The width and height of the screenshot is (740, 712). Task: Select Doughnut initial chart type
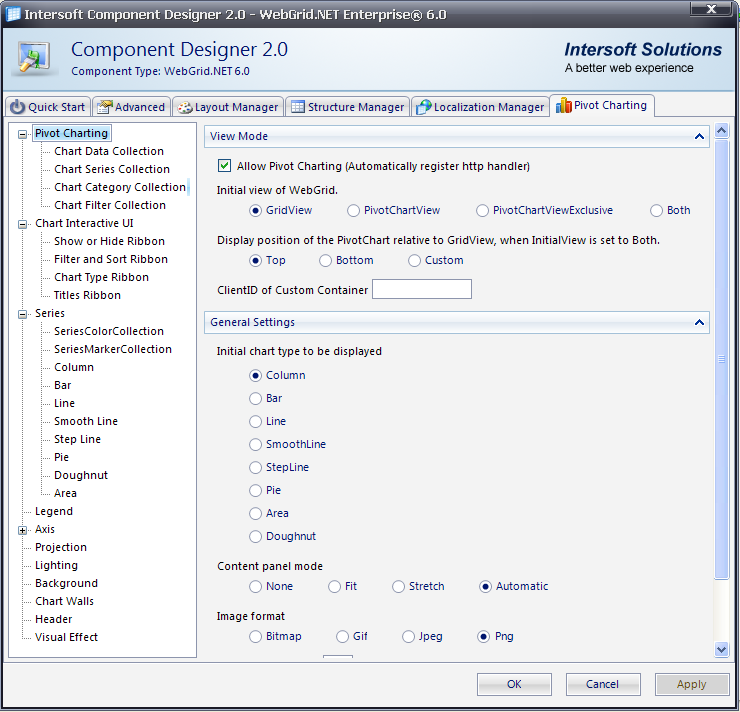tap(255, 536)
